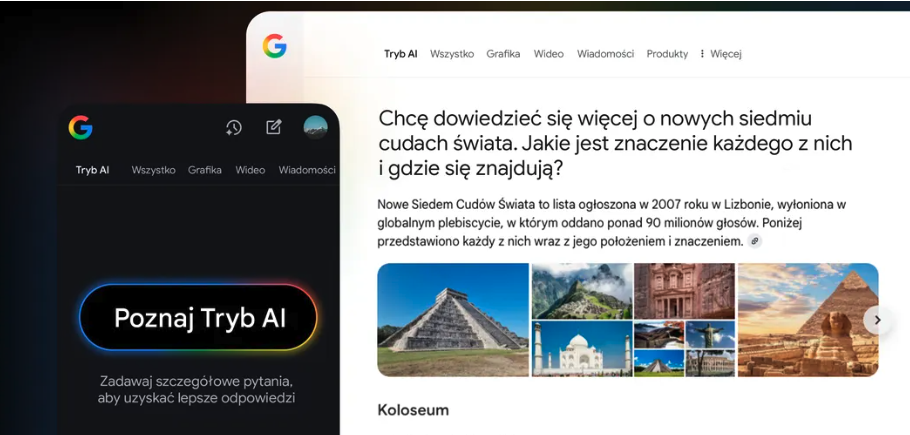Open Grafika tab in mobile panel
The width and height of the screenshot is (910, 435).
(205, 170)
